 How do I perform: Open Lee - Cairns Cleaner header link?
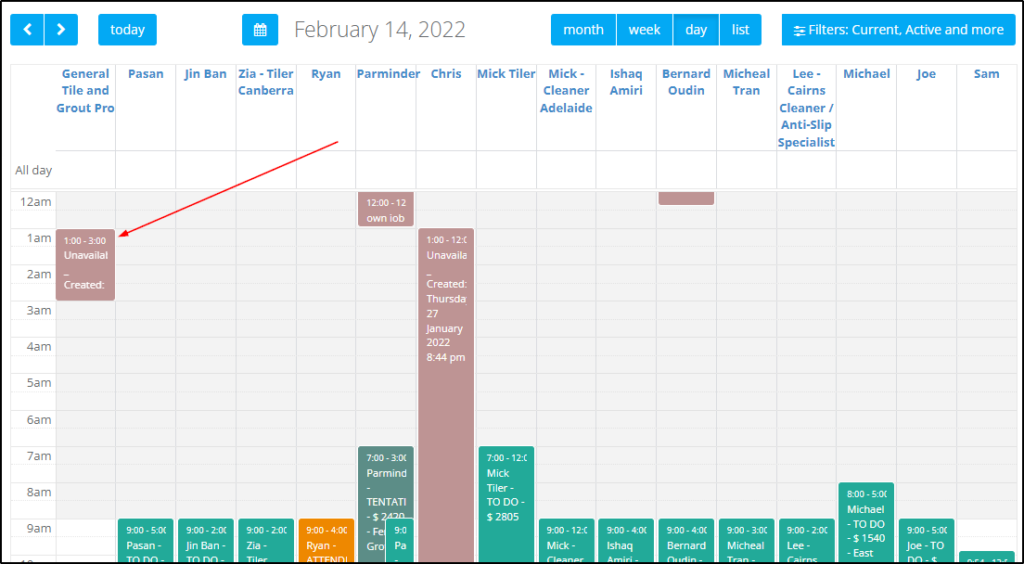[806, 108]
